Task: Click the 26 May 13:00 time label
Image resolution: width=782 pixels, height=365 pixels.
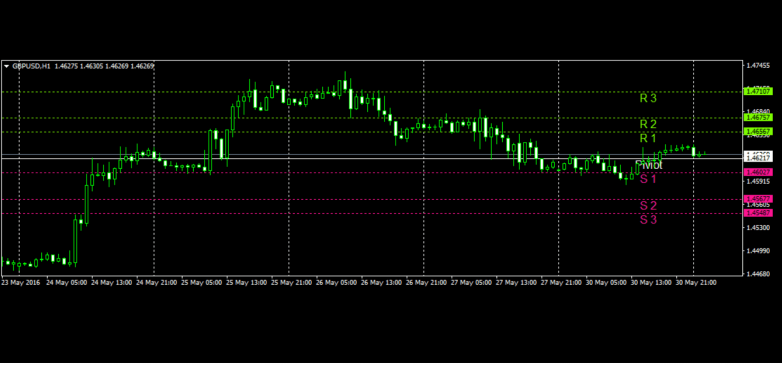Action: click(381, 283)
